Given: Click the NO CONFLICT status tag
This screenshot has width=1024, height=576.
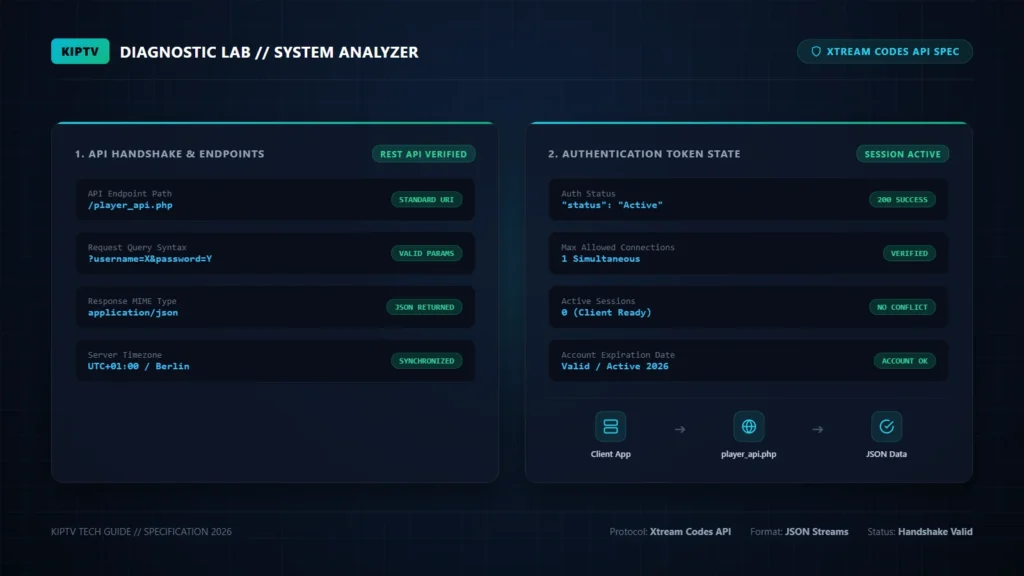Looking at the screenshot, I should click(902, 307).
